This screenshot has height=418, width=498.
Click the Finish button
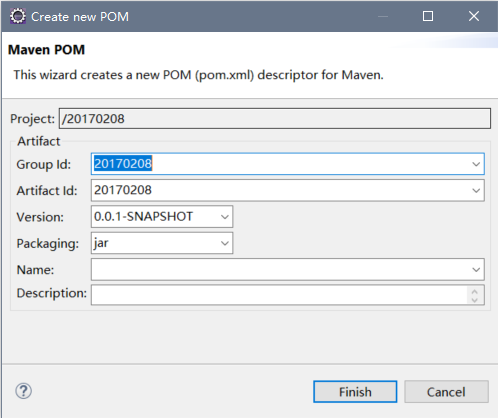355,392
